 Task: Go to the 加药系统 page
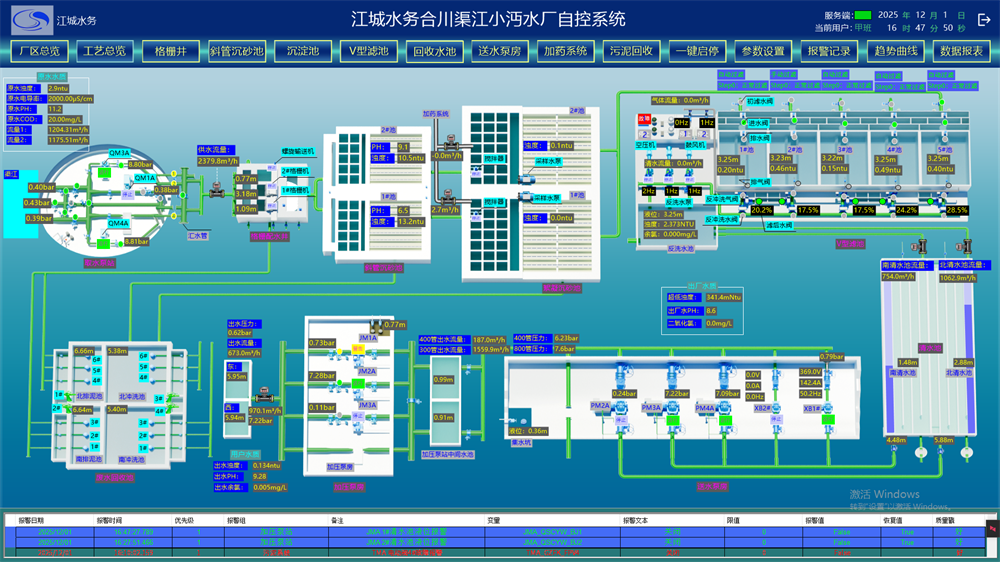(566, 51)
